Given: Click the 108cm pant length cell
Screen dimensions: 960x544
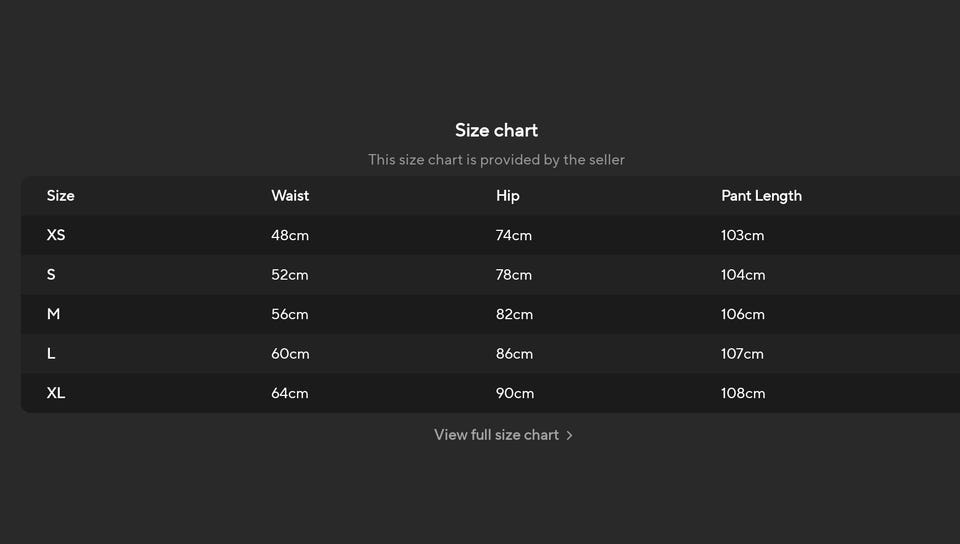Looking at the screenshot, I should click(743, 393).
